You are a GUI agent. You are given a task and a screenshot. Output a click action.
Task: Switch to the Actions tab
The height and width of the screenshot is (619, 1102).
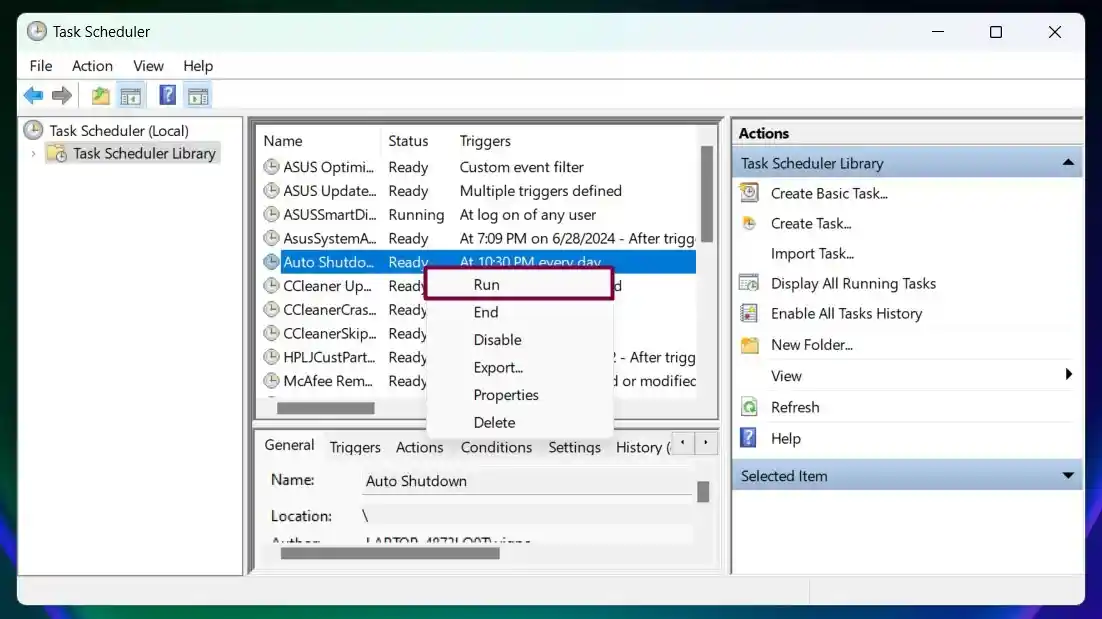click(419, 447)
